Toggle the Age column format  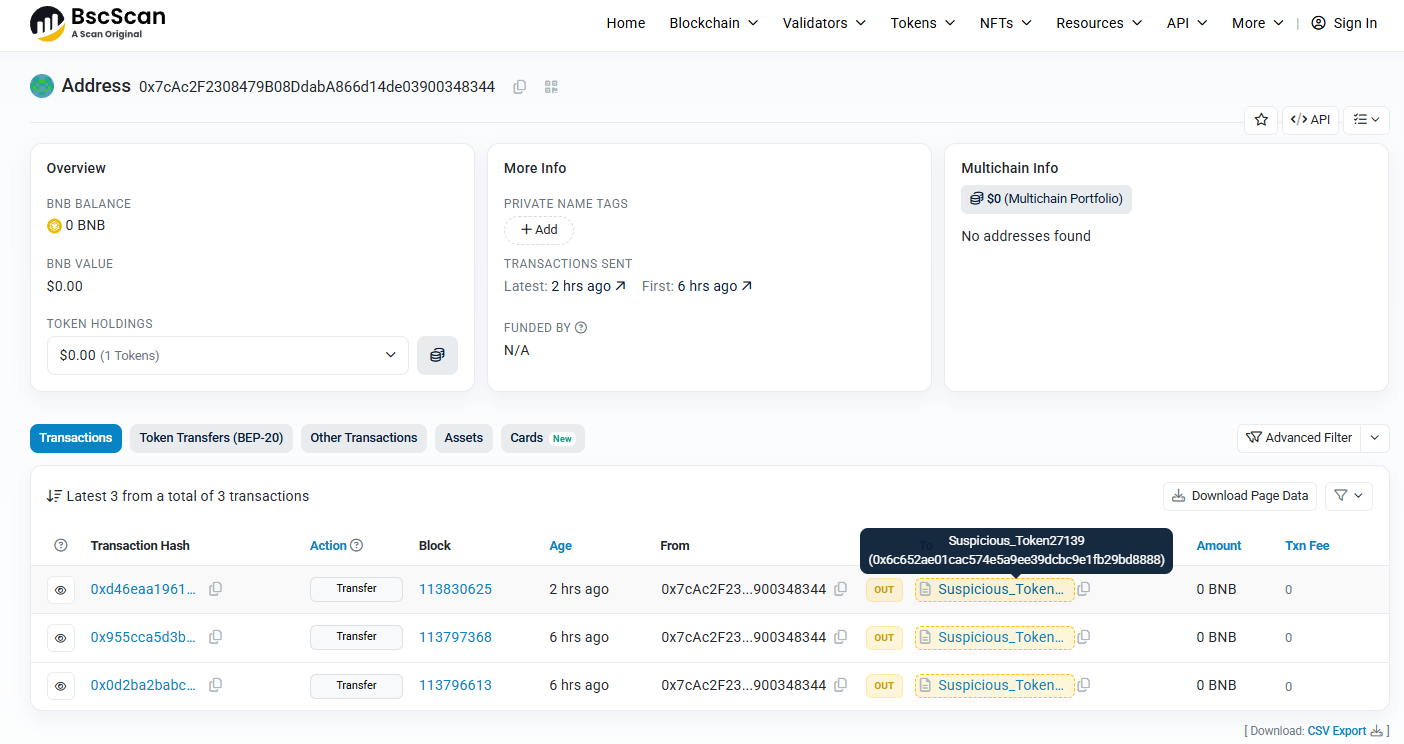pyautogui.click(x=561, y=546)
